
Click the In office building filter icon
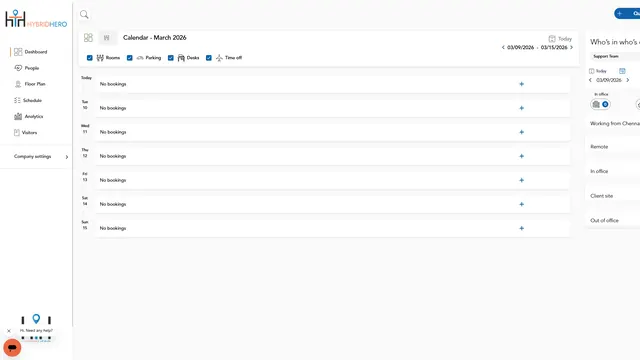(596, 104)
